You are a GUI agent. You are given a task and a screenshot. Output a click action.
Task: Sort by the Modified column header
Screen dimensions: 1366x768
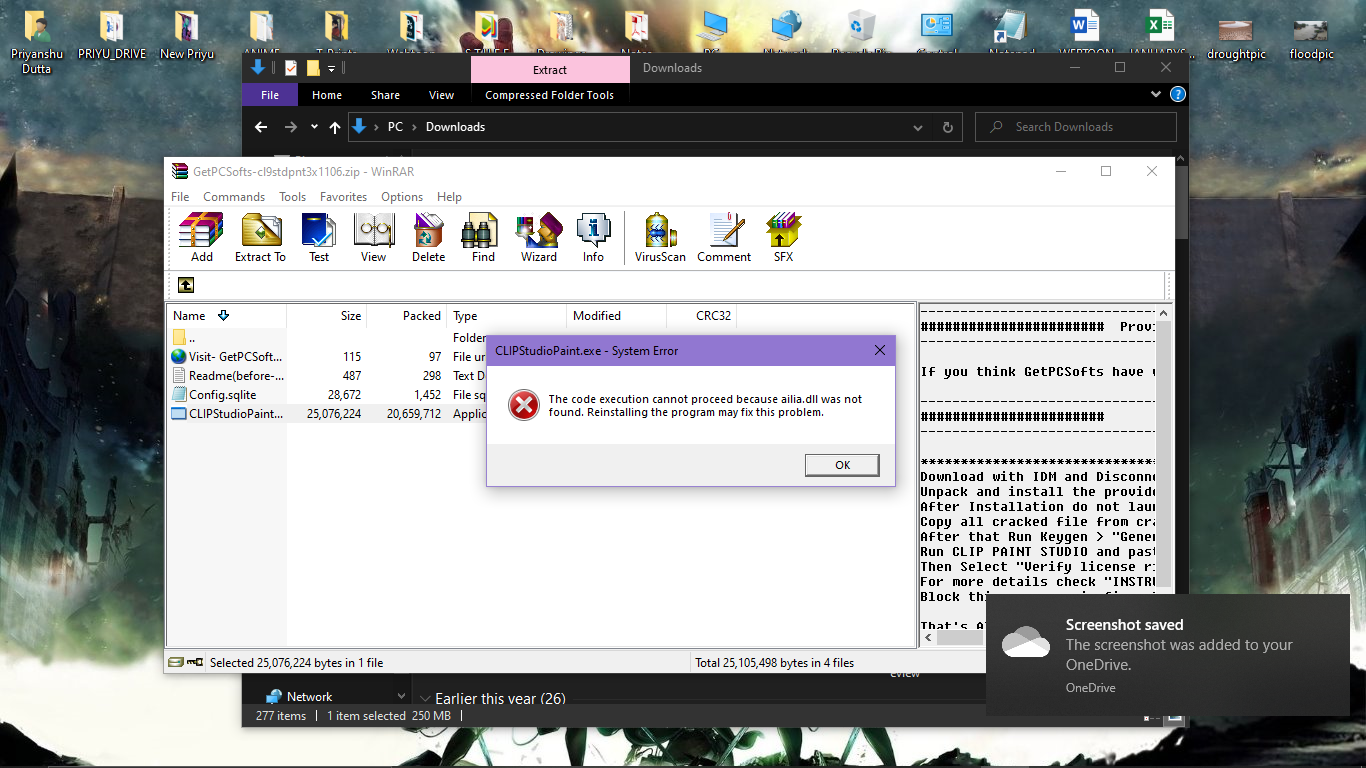[x=617, y=316]
